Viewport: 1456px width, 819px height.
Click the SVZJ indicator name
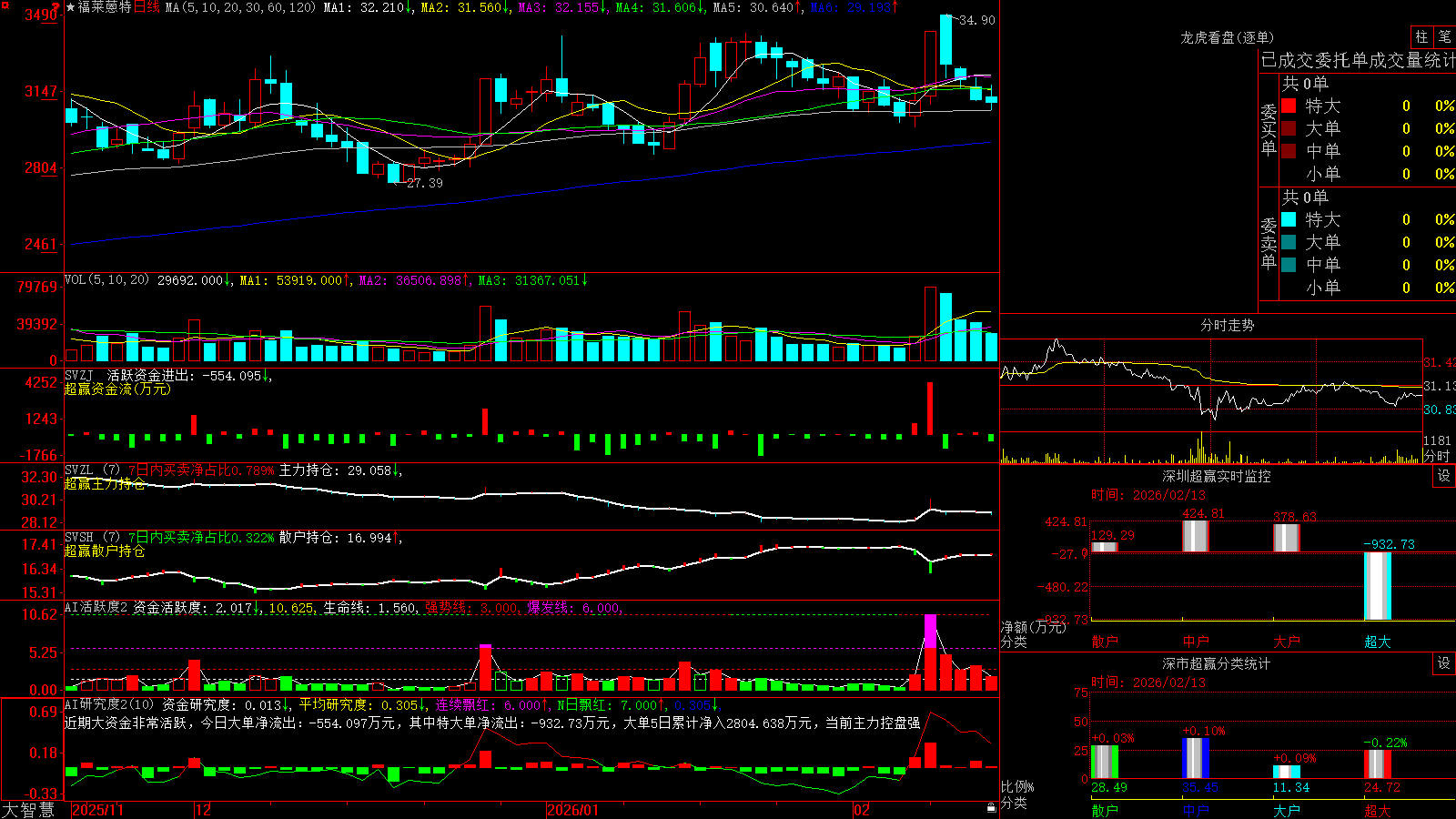point(79,375)
